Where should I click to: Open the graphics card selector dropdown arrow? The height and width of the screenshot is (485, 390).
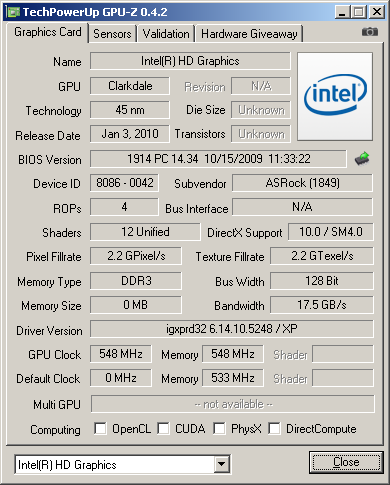click(221, 464)
